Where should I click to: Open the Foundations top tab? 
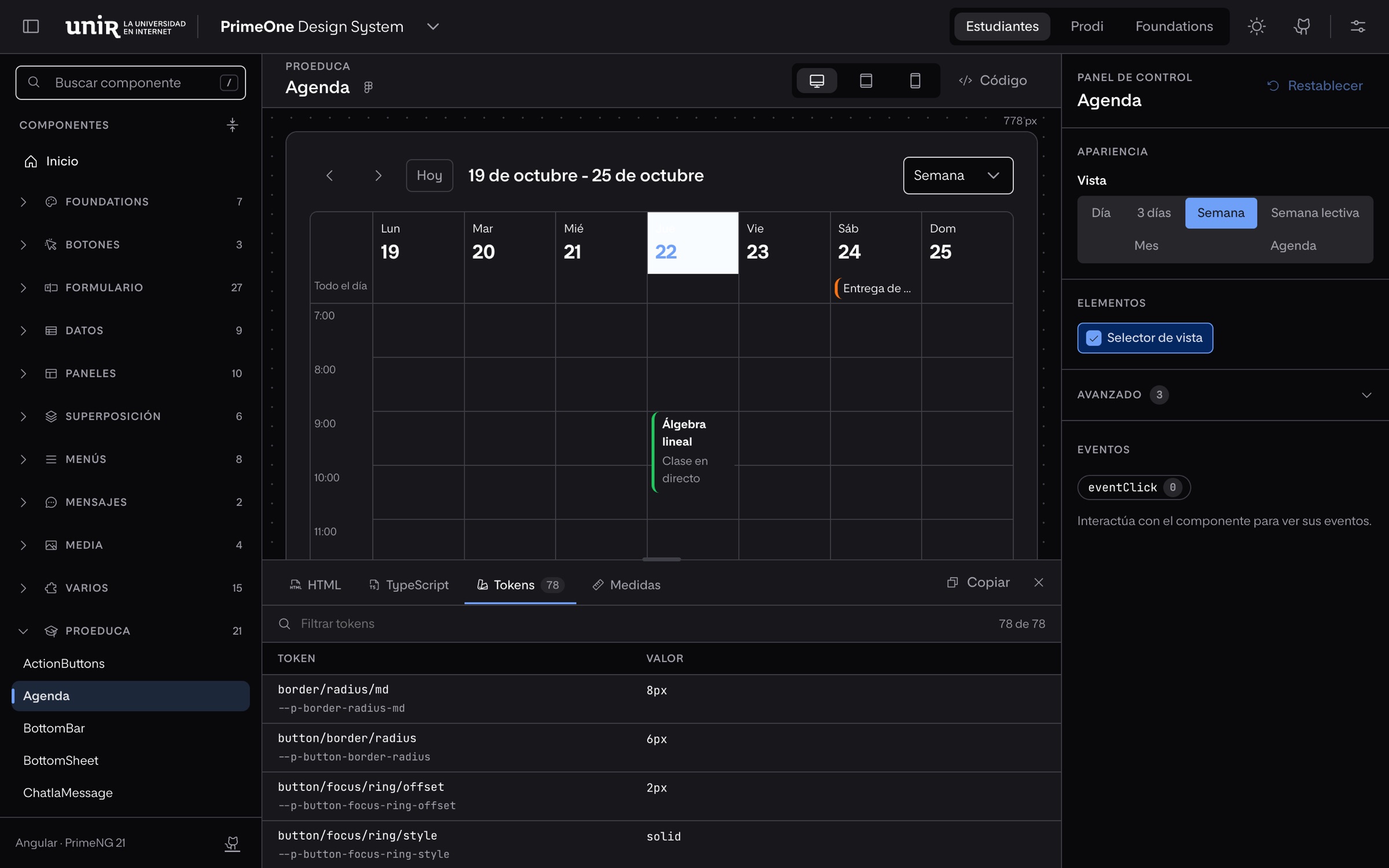pyautogui.click(x=1174, y=27)
